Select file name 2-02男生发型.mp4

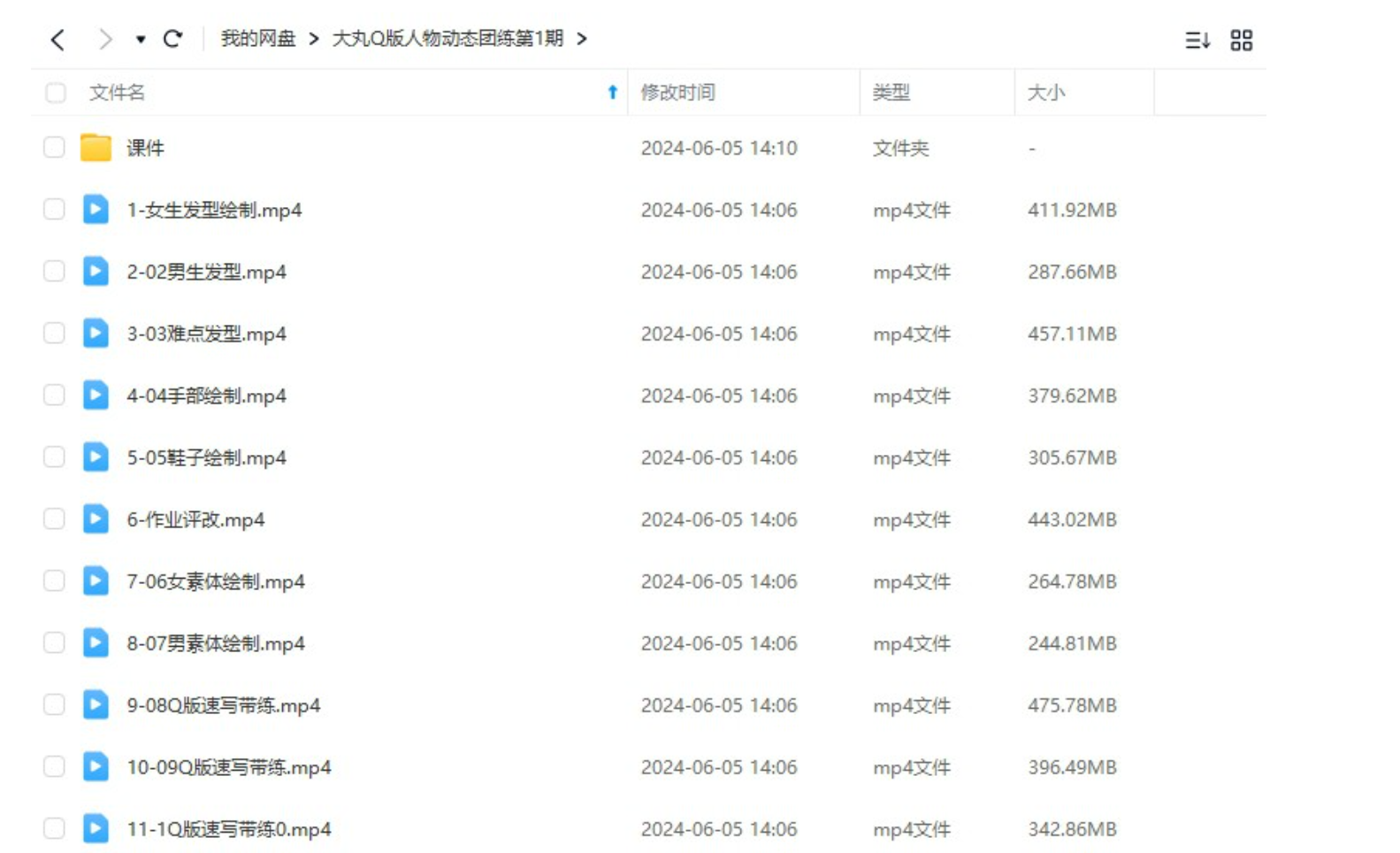207,272
